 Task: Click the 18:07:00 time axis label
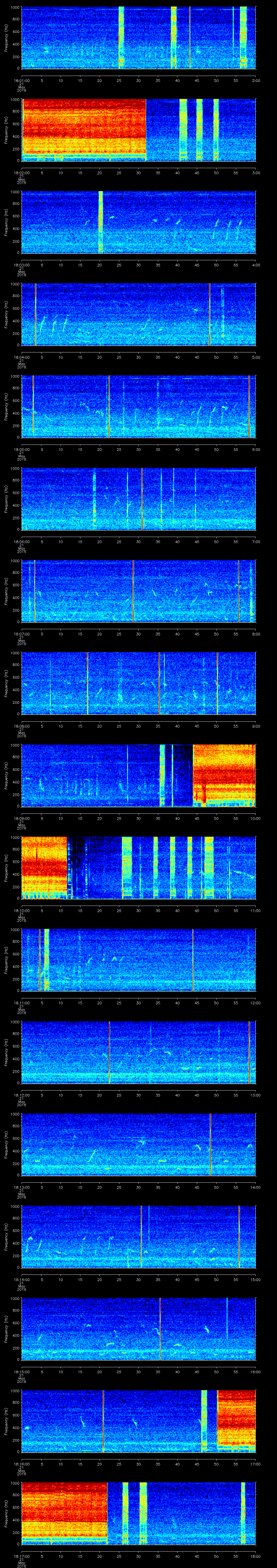click(22, 634)
